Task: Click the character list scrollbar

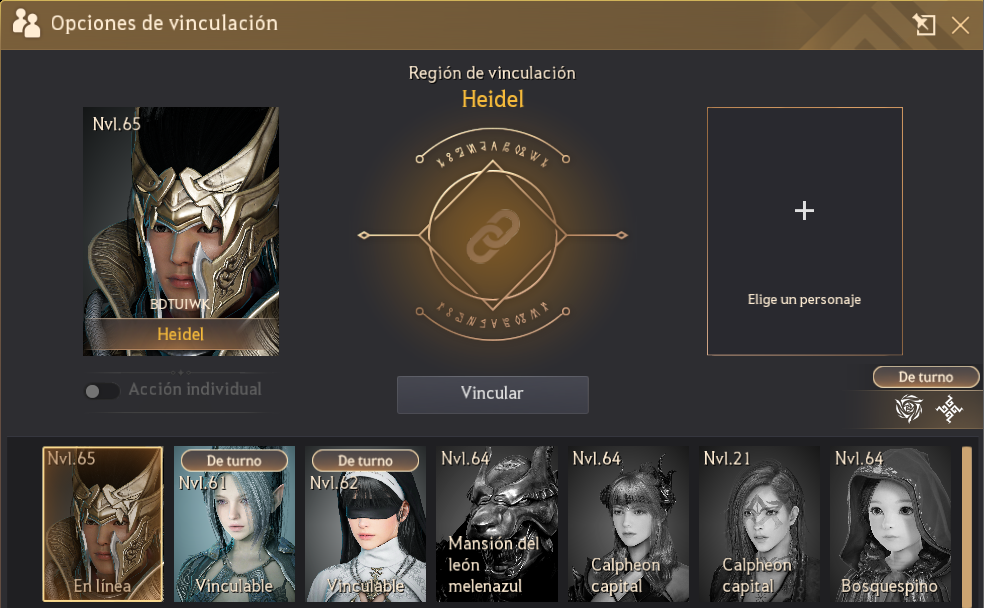Action: coord(966,524)
